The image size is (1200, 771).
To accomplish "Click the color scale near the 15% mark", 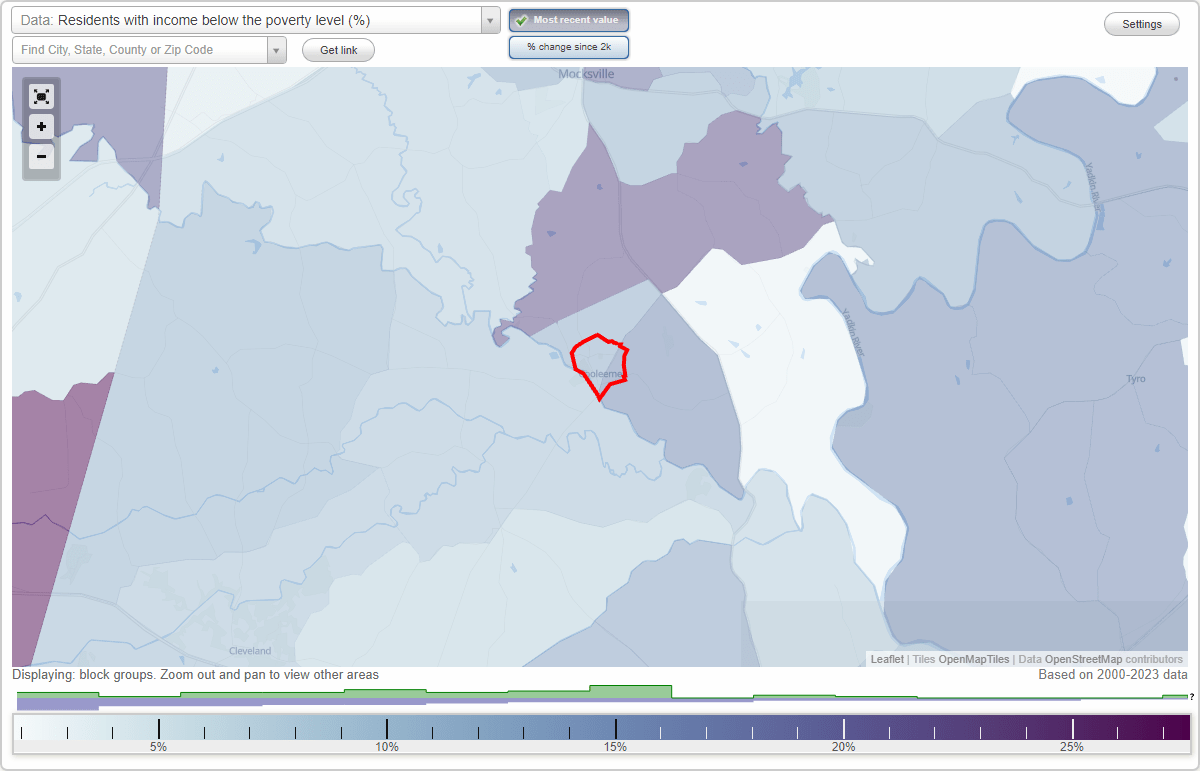I will [x=618, y=727].
